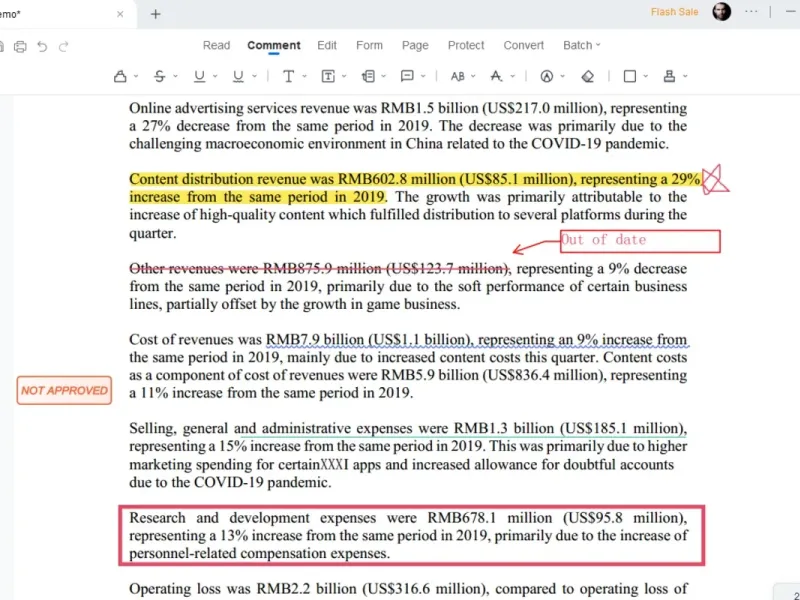Select the rectangle Shapes tool

click(630, 77)
